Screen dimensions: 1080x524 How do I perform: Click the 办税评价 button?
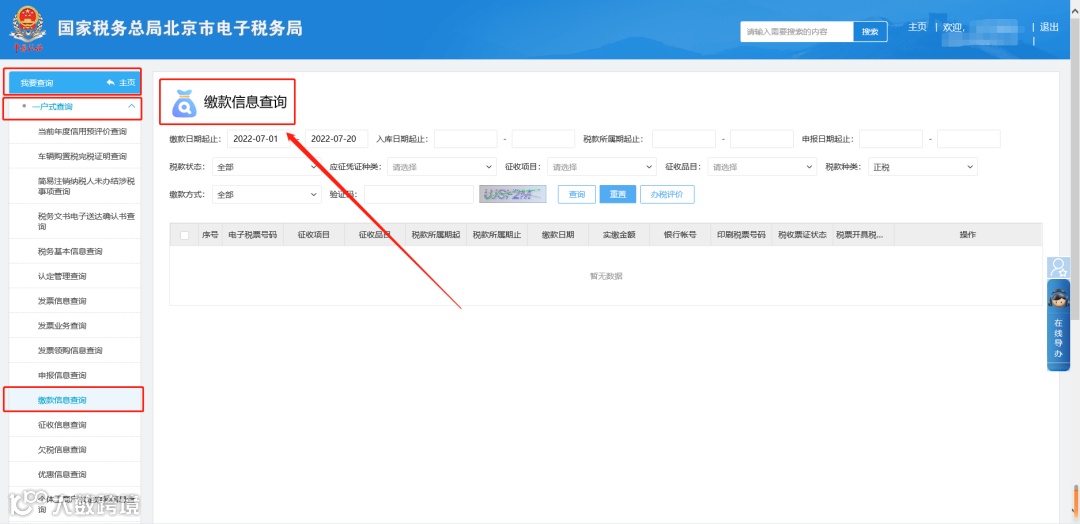coord(667,195)
